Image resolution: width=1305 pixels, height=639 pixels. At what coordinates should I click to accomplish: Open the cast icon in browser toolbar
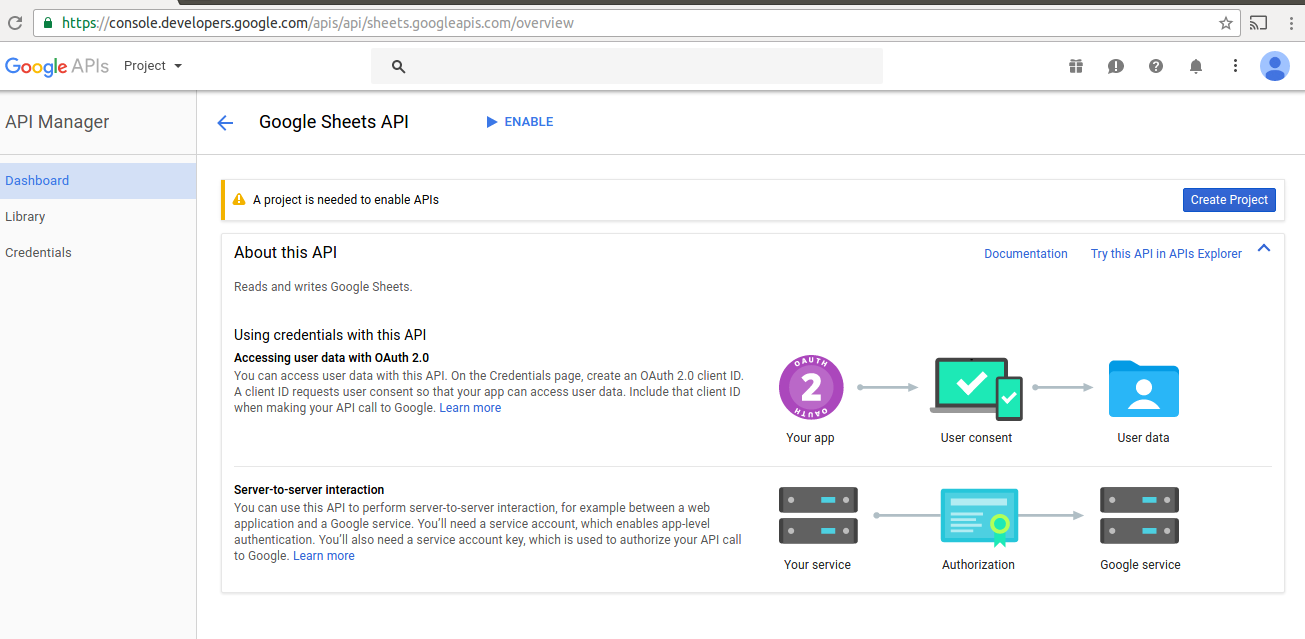coord(1259,22)
